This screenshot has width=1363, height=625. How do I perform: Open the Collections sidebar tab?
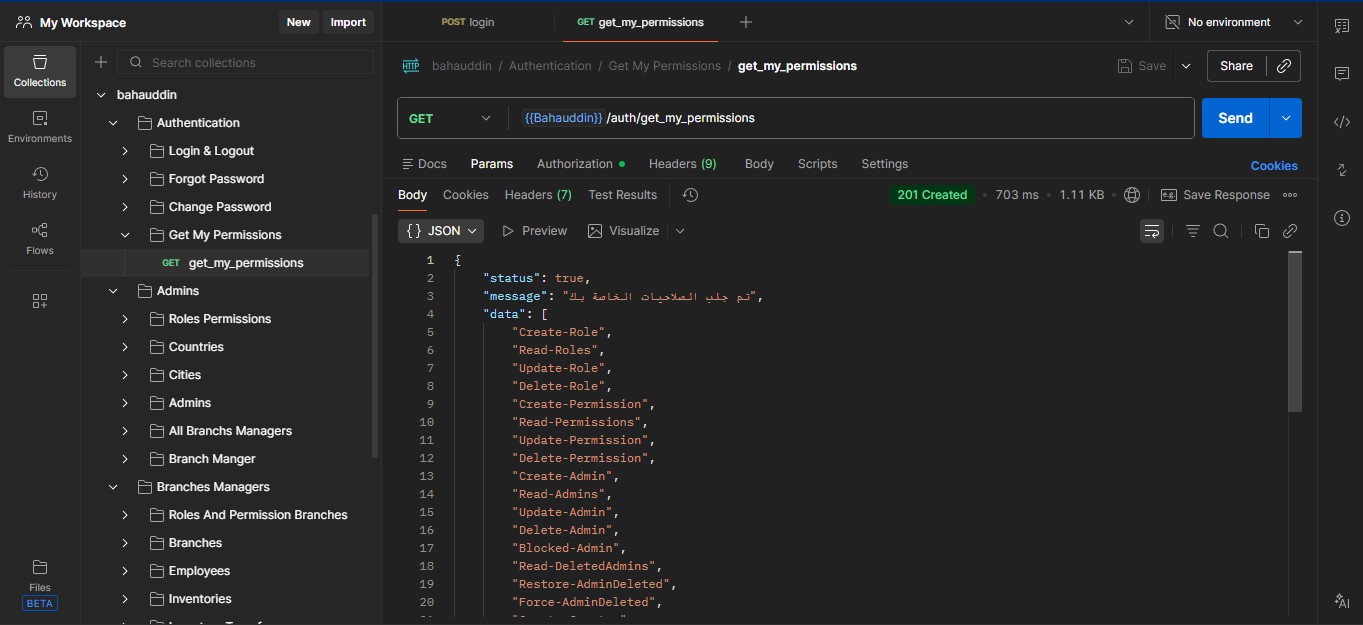click(40, 71)
